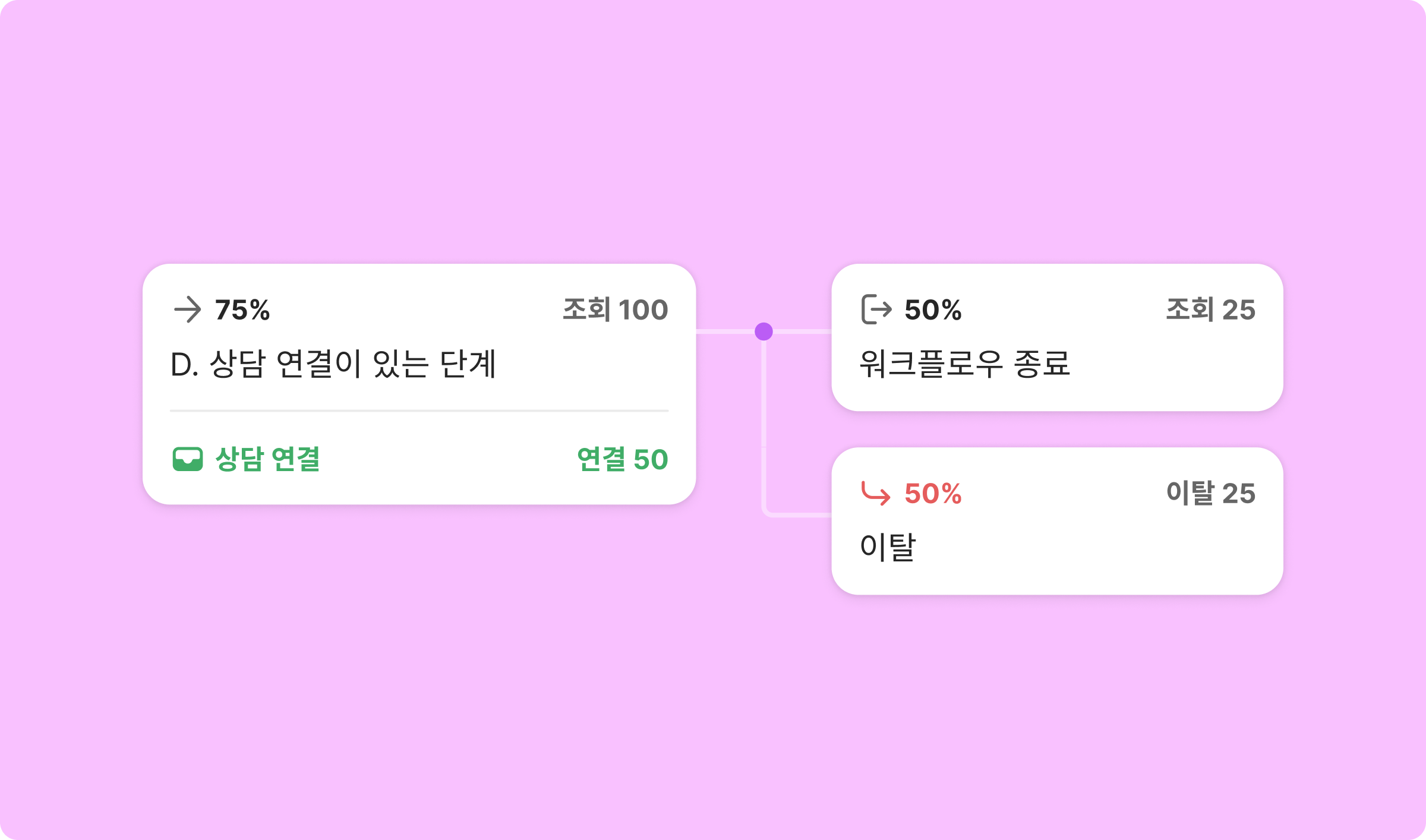This screenshot has width=1426, height=840.
Task: Click the green inbox icon for 상담 연결
Action: [187, 459]
